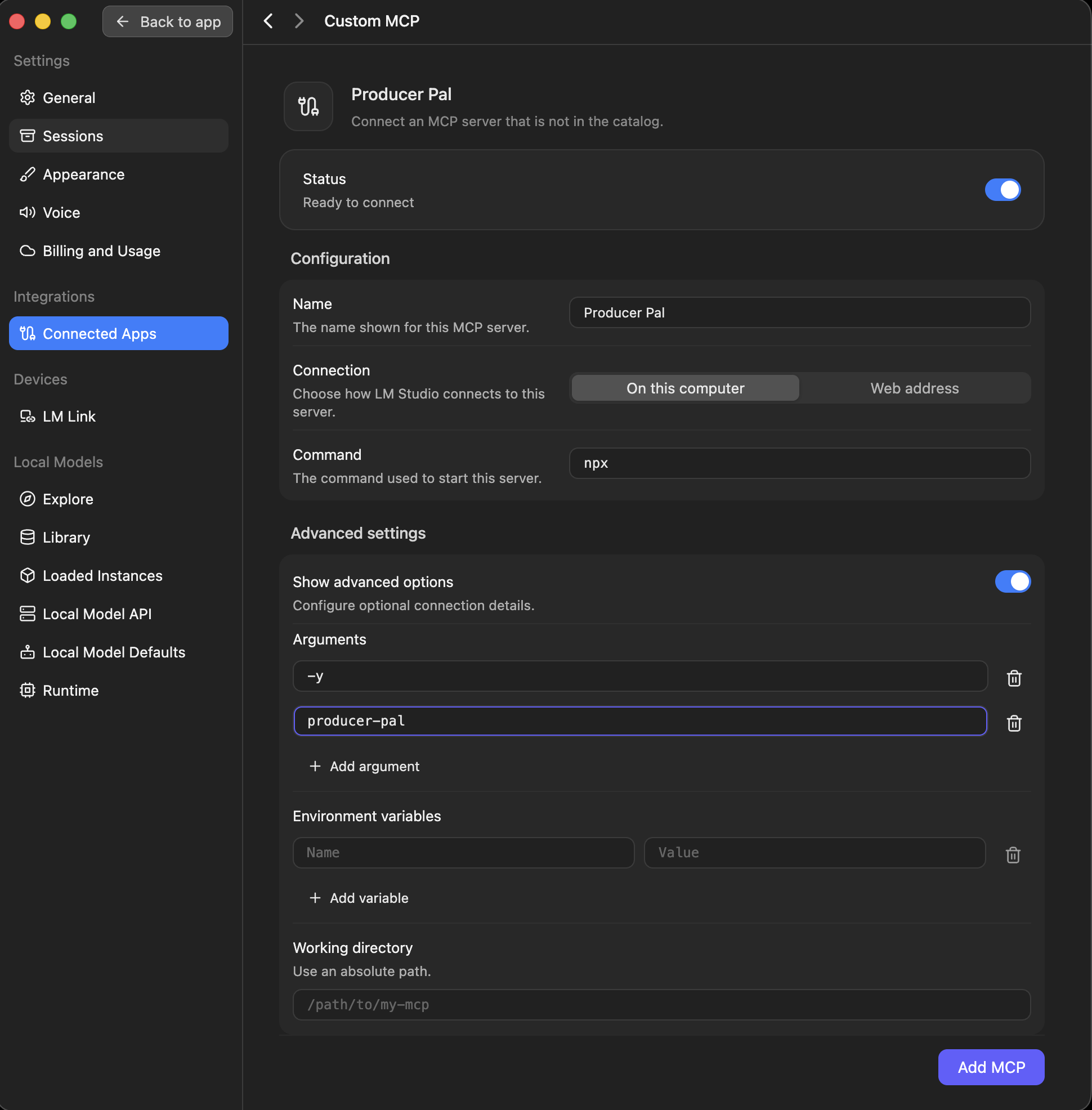This screenshot has height=1110, width=1092.
Task: Open the Runtime settings page
Action: 119,691
